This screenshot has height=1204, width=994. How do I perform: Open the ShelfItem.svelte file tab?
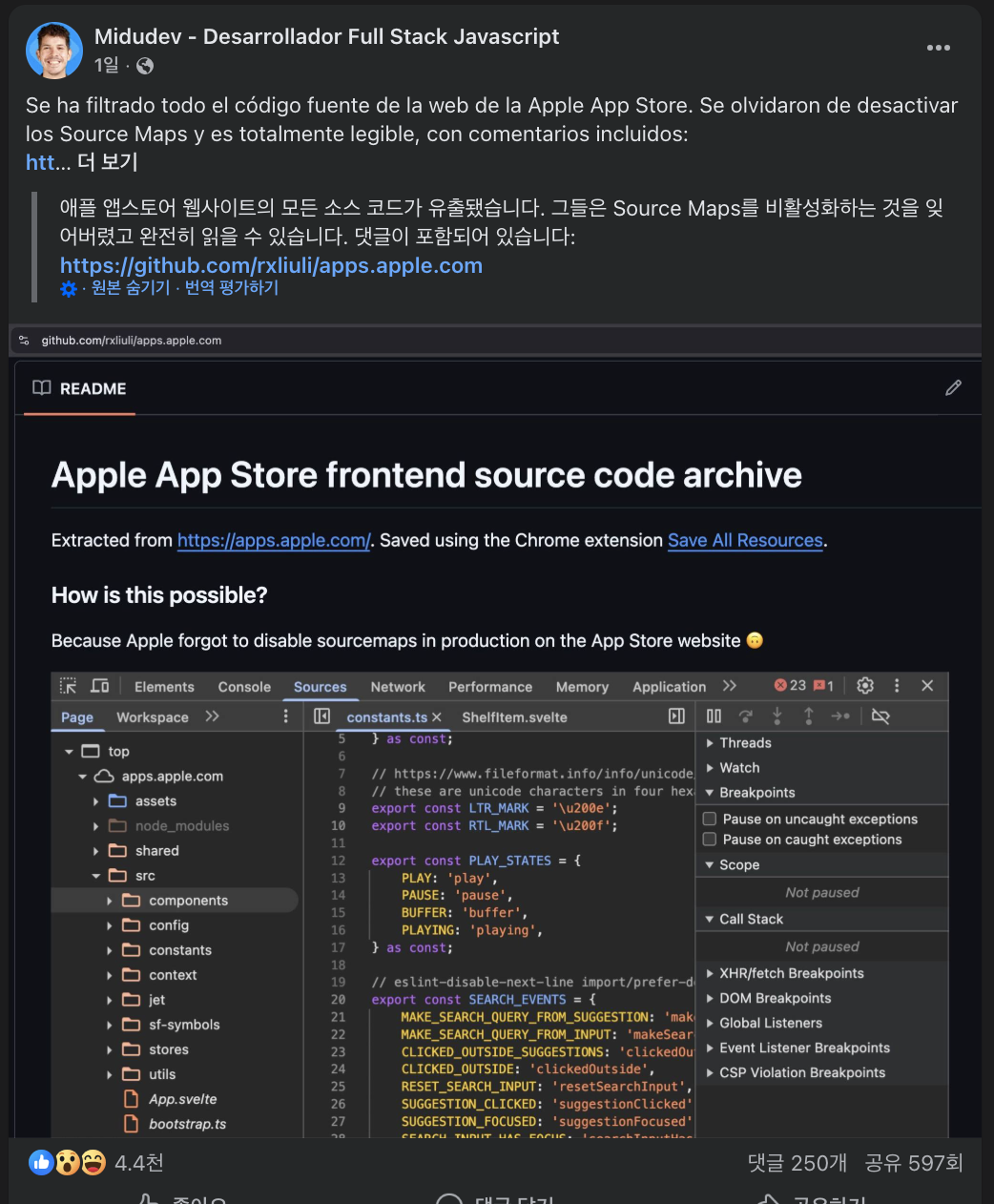point(514,717)
